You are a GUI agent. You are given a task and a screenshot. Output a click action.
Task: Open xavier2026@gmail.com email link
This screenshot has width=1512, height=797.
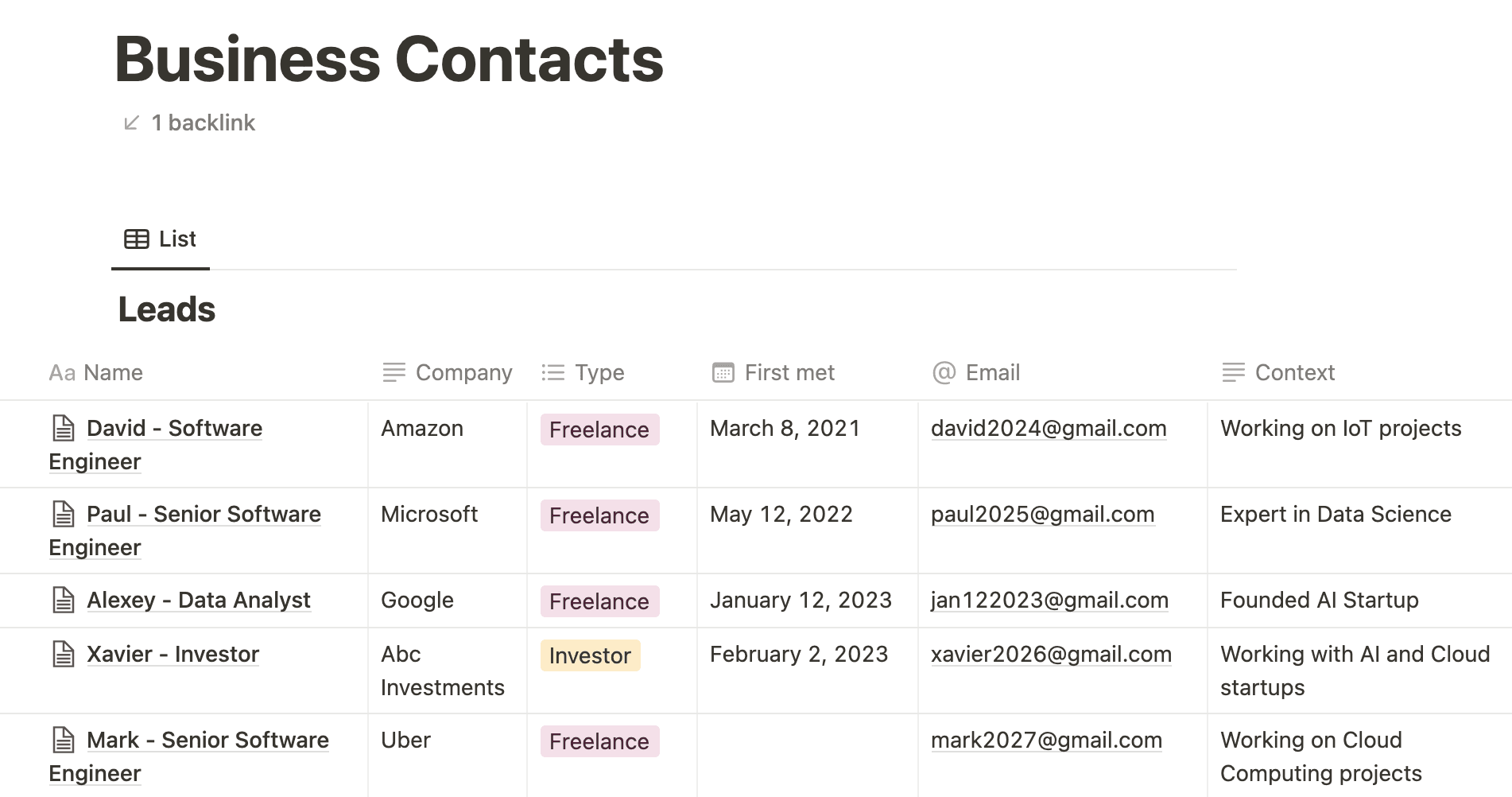click(1051, 654)
